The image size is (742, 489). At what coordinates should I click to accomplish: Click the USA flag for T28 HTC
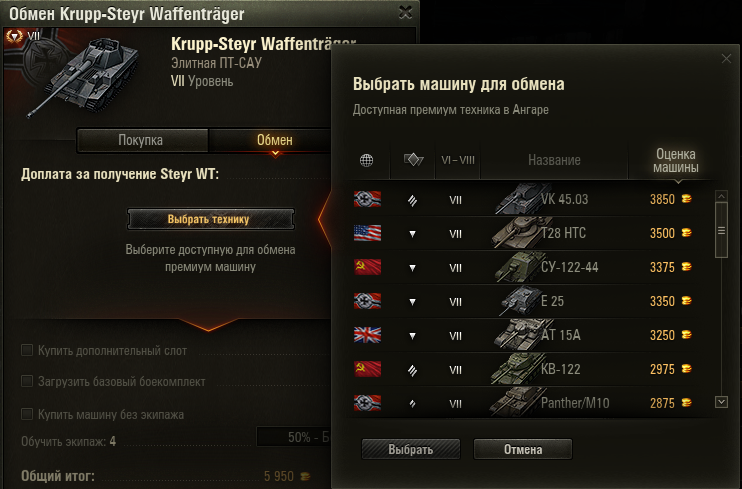click(367, 233)
